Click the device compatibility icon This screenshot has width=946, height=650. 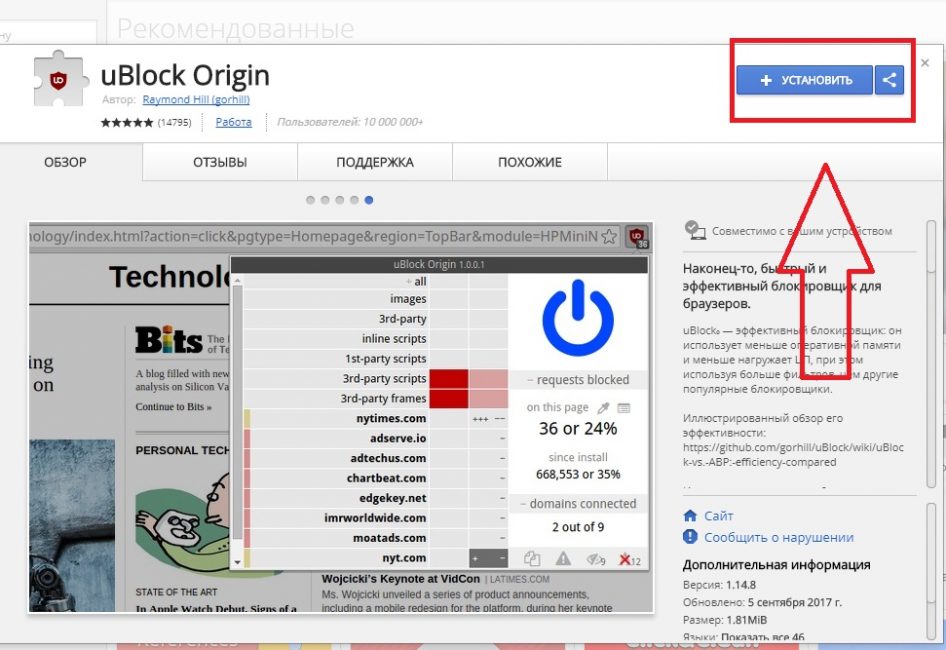(695, 230)
